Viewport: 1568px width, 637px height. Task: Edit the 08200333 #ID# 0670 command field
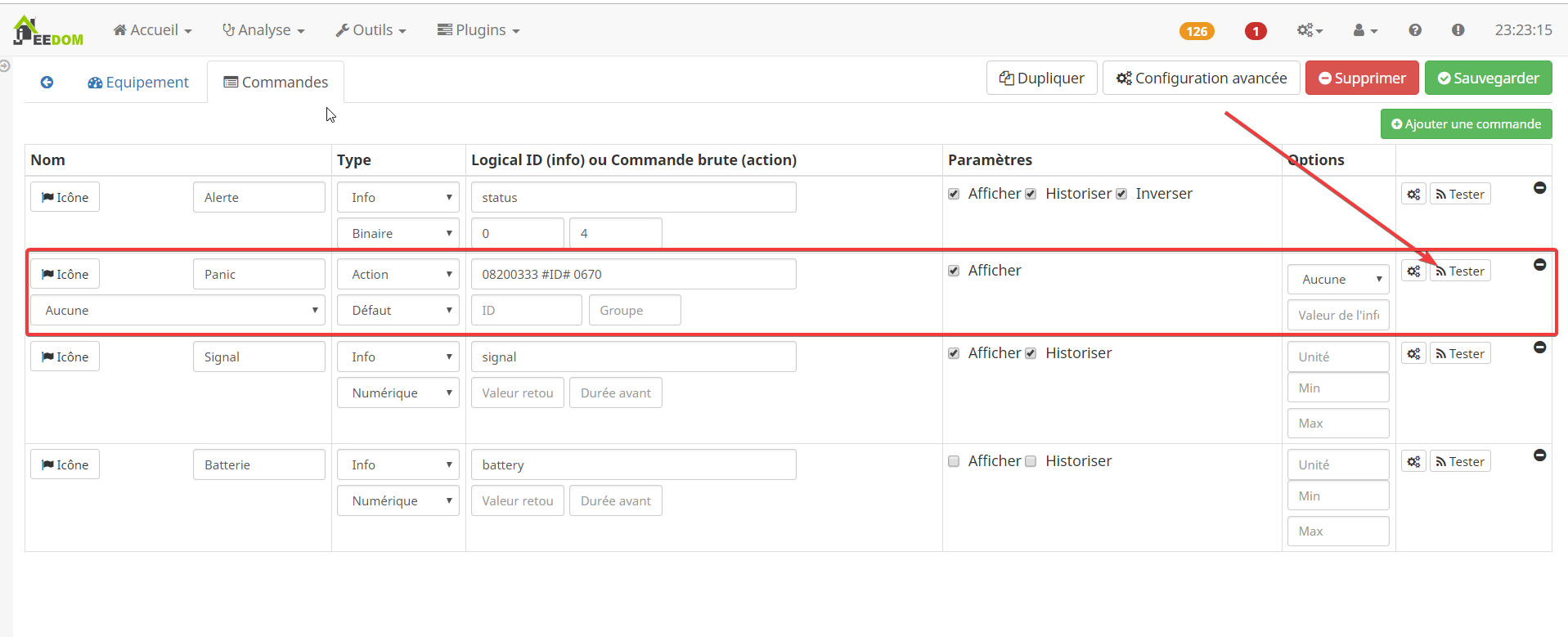[633, 274]
